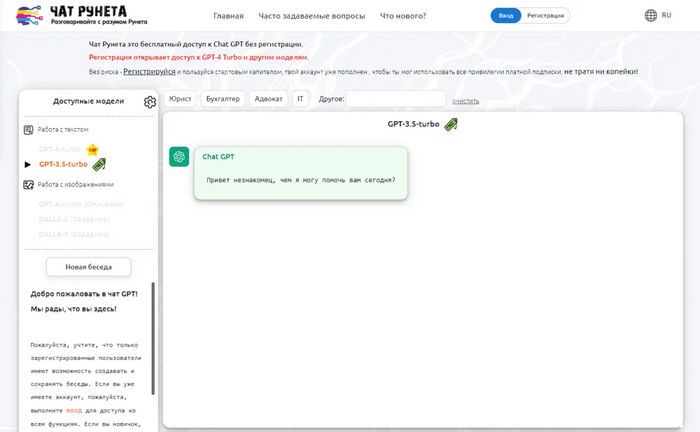Click the Работа с текстом section icon
This screenshot has width=700, height=432.
tap(28, 130)
